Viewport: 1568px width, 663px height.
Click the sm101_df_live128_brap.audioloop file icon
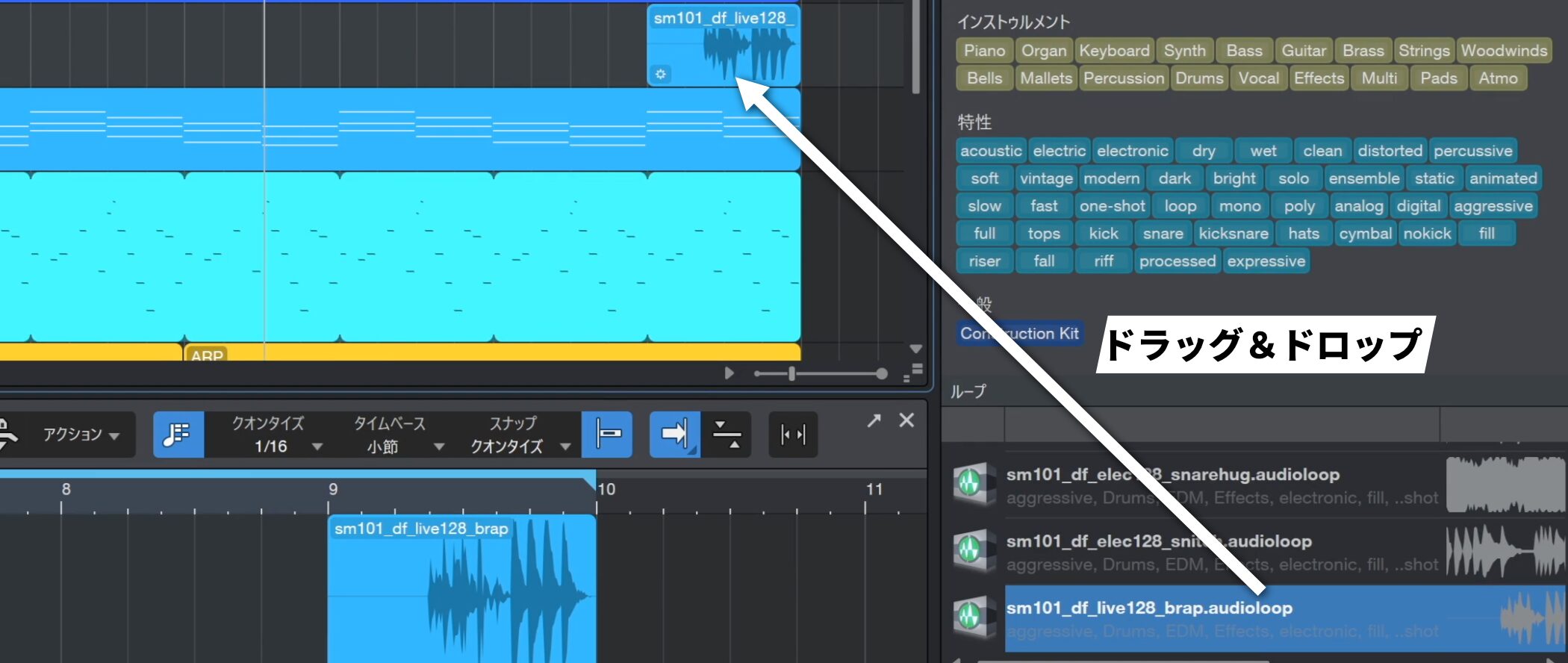pyautogui.click(x=971, y=617)
